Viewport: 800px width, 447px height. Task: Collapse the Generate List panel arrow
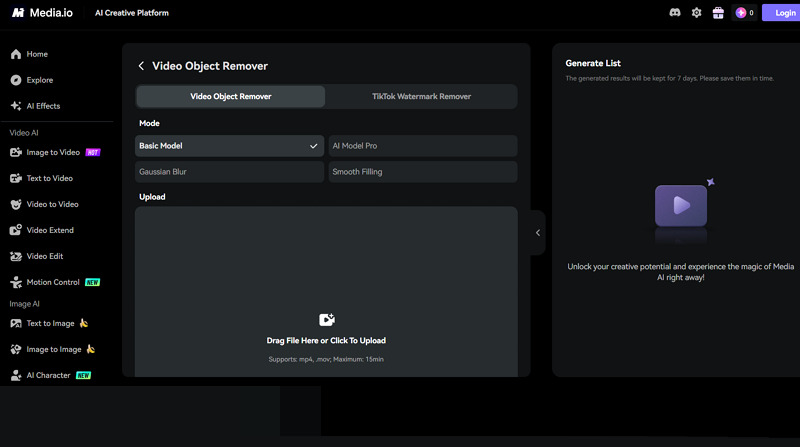538,233
